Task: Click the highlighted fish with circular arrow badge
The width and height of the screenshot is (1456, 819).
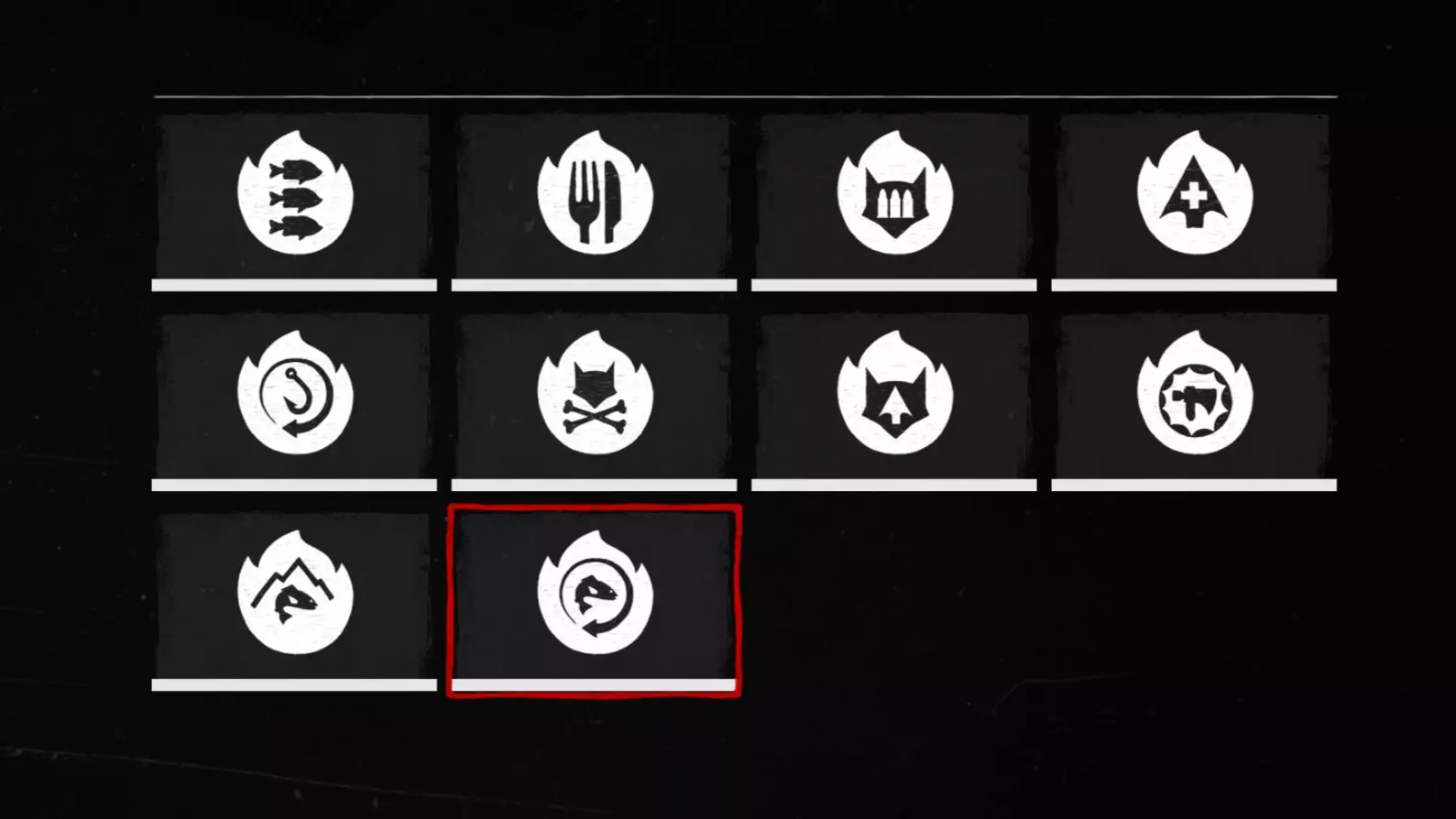Action: (x=596, y=593)
